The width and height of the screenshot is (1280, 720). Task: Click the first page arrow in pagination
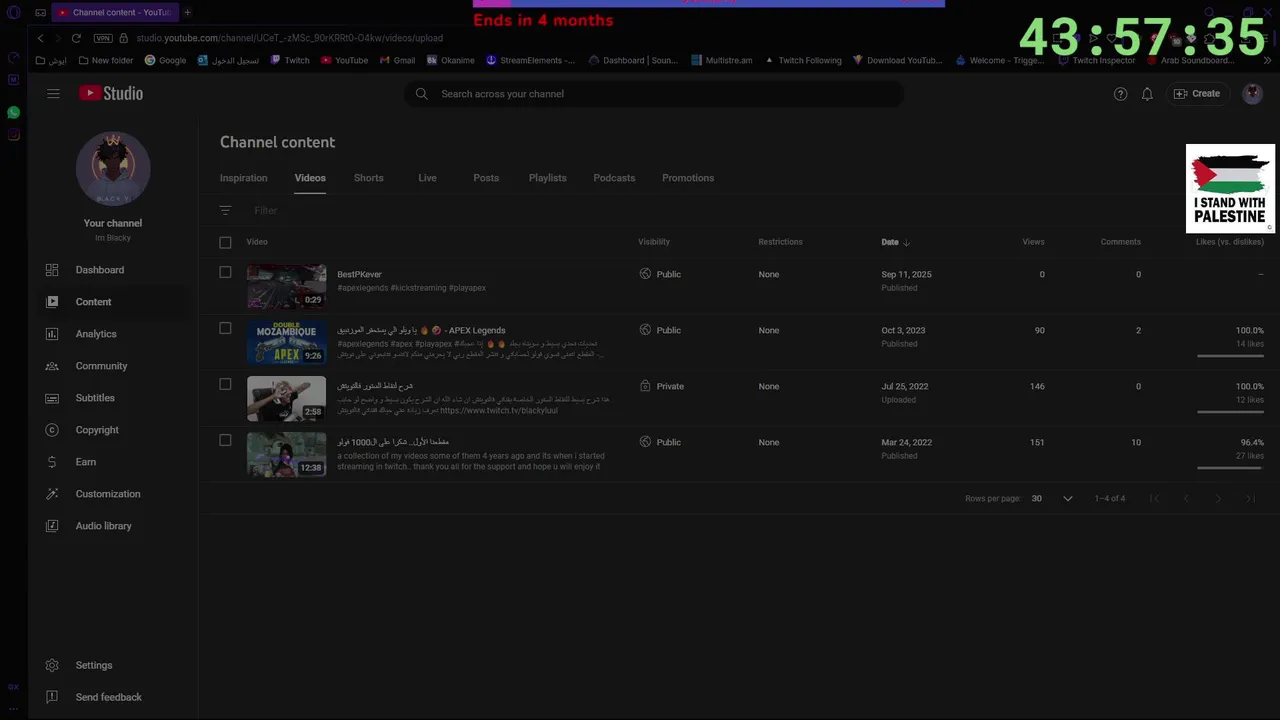click(1154, 498)
